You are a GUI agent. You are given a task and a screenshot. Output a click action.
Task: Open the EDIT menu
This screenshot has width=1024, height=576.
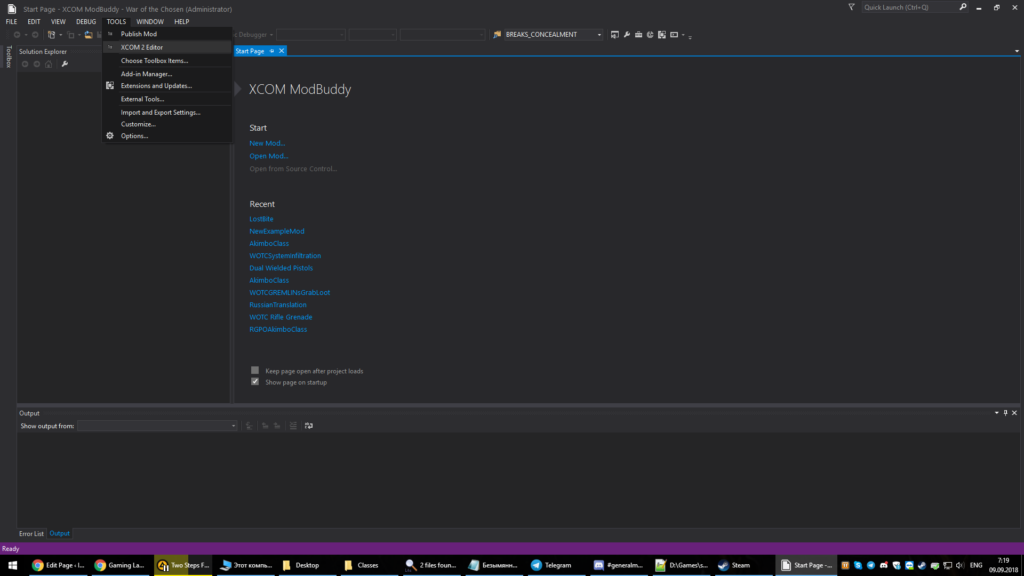click(34, 22)
